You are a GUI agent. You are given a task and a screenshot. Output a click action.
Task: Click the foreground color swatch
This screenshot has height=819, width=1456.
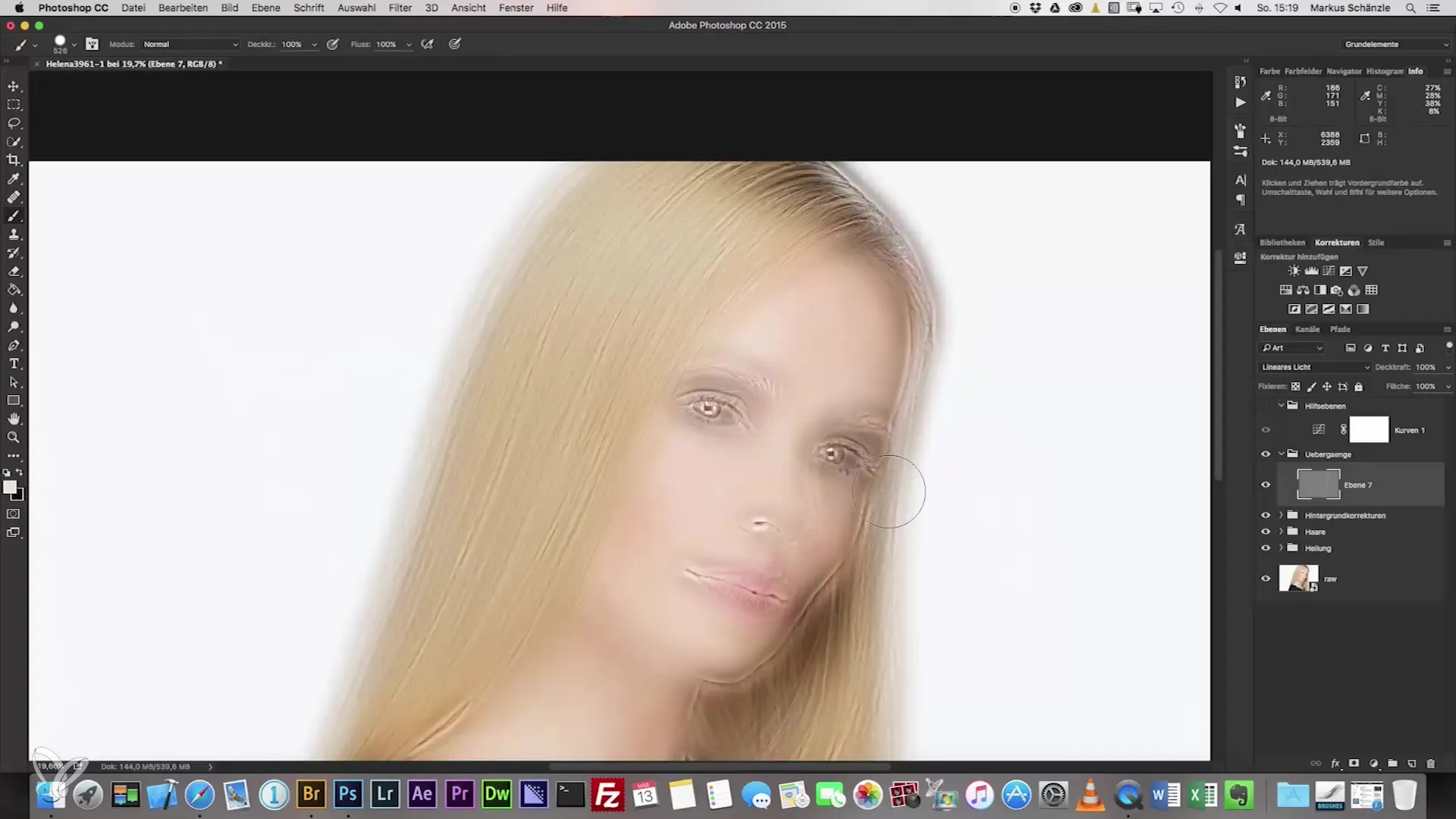point(10,488)
